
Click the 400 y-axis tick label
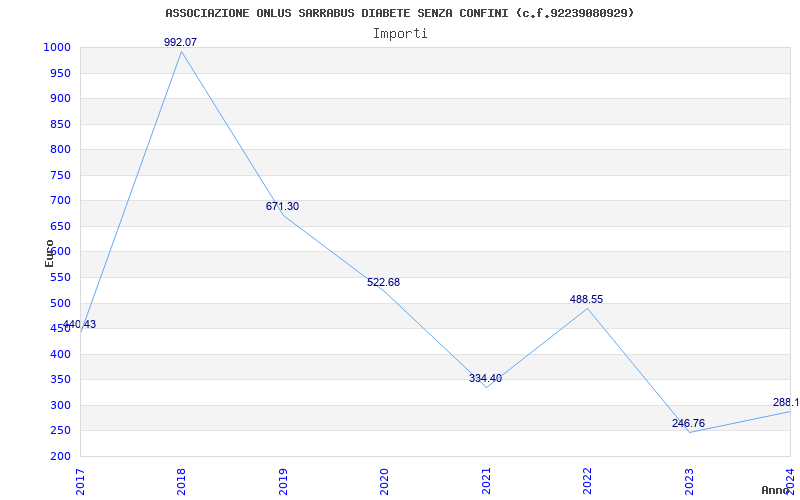point(60,354)
